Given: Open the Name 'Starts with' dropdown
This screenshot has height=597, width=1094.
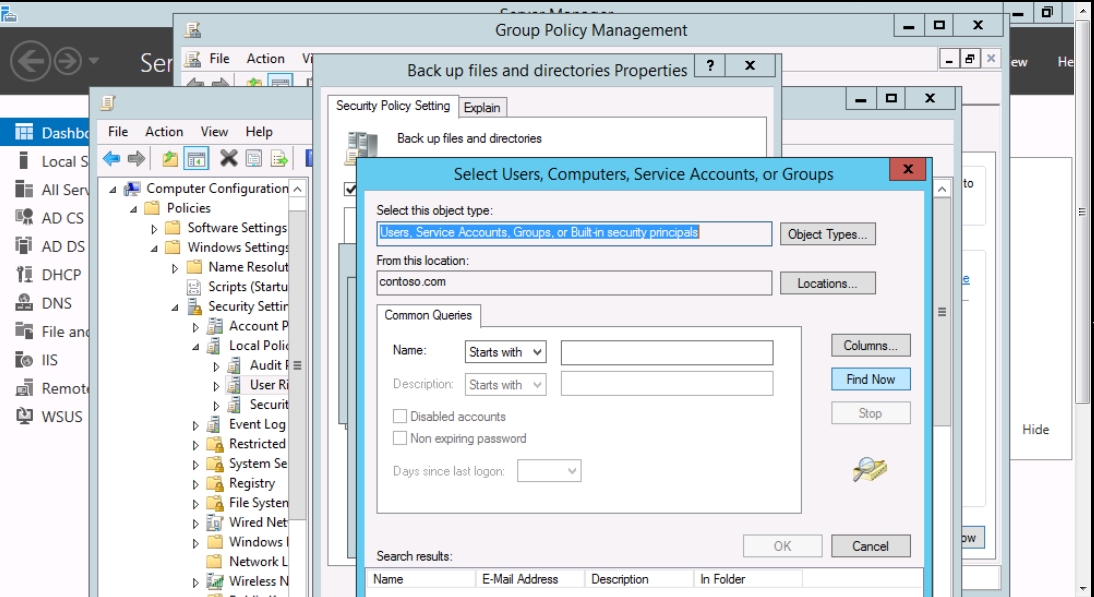Looking at the screenshot, I should (506, 352).
